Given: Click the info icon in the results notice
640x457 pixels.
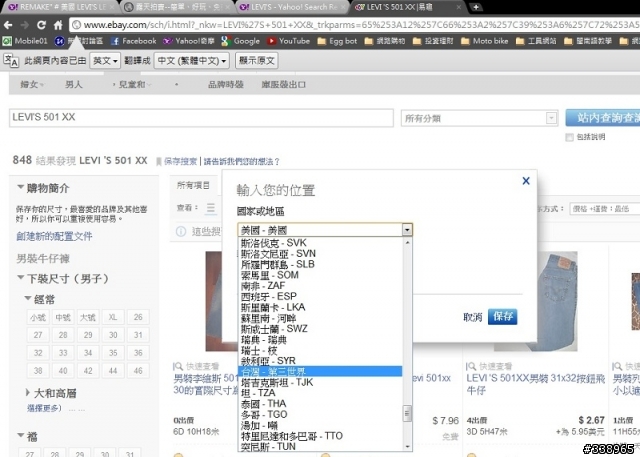Looking at the screenshot, I should [181, 231].
